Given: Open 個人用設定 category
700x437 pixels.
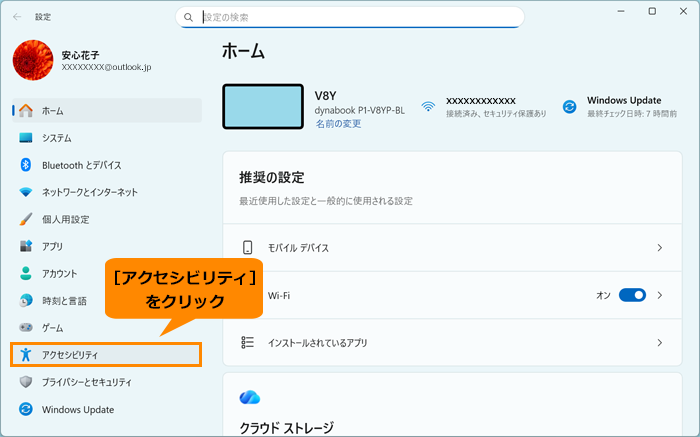Looking at the screenshot, I should pos(107,219).
